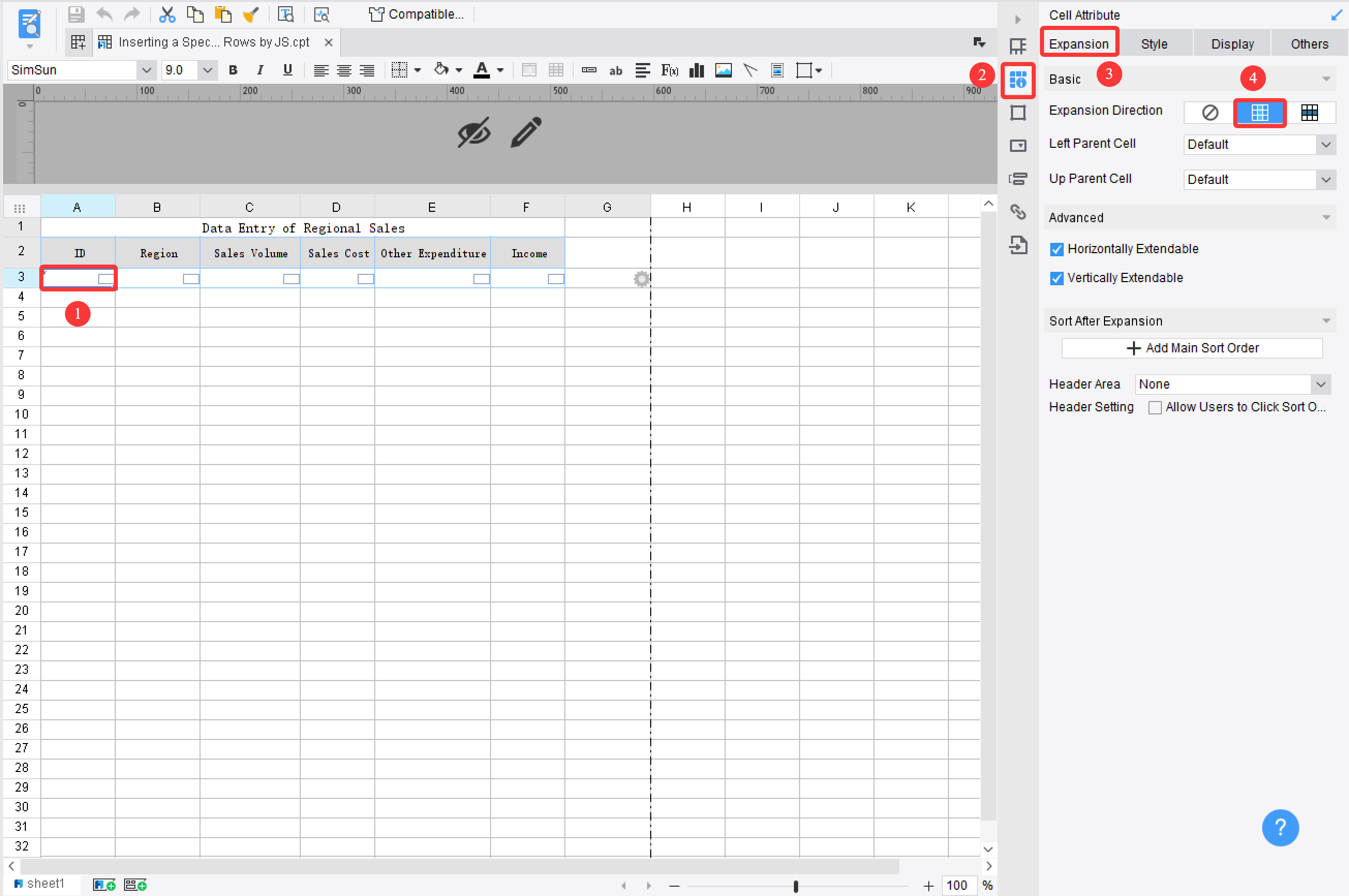Switch to the Style tab

click(x=1155, y=43)
